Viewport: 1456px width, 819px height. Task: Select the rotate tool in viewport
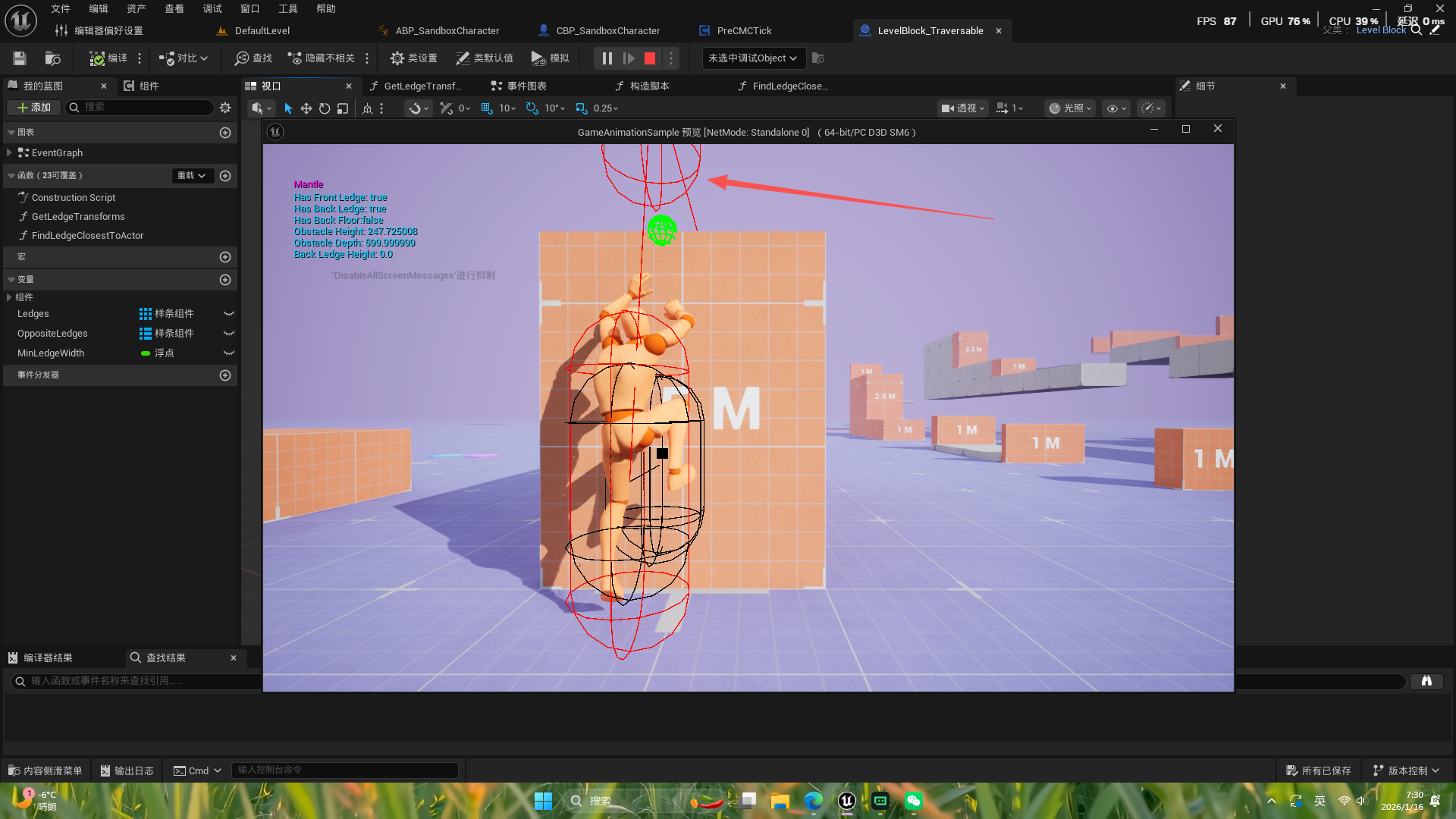[x=325, y=108]
